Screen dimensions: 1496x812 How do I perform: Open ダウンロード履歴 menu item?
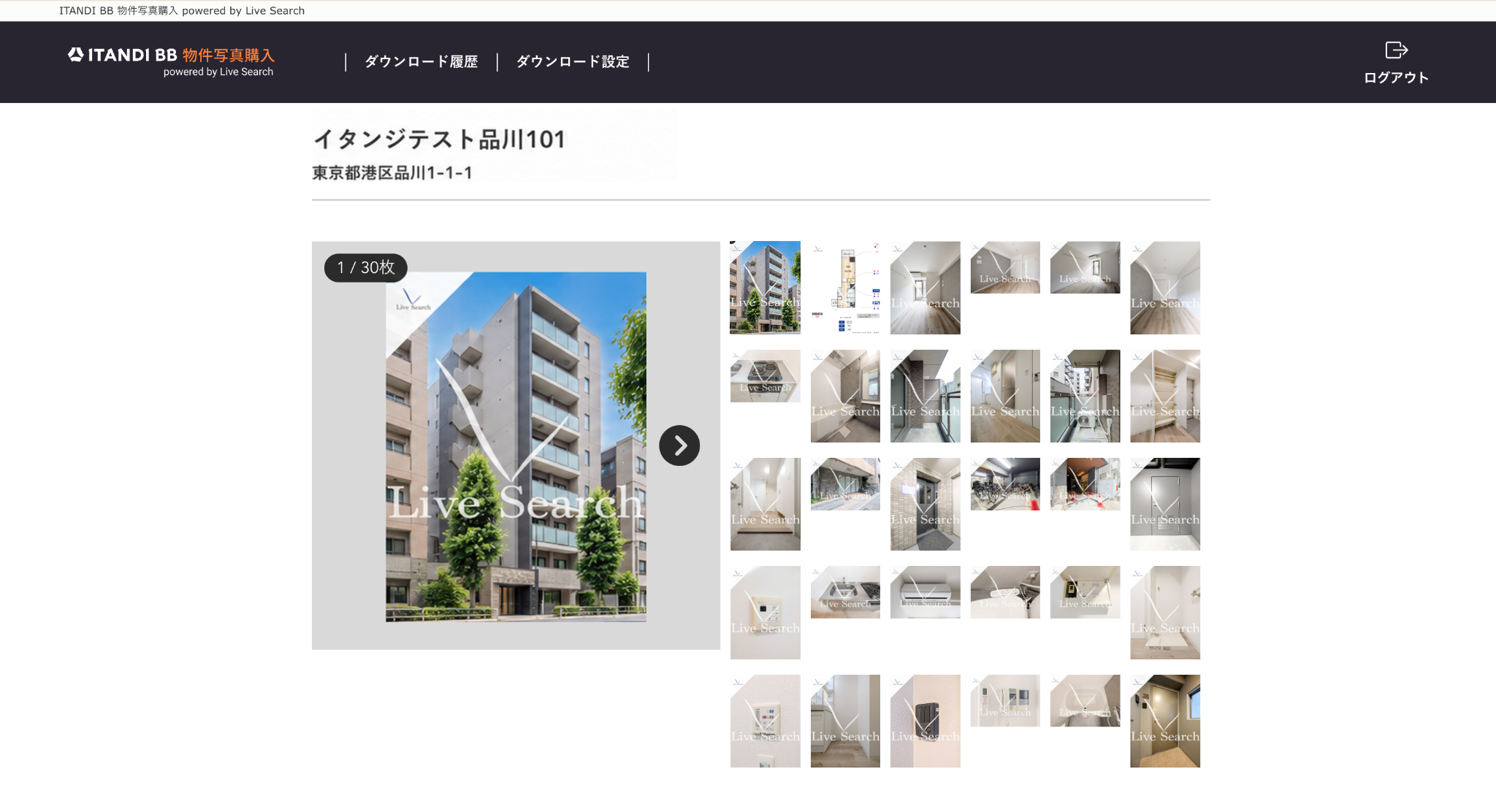(421, 62)
